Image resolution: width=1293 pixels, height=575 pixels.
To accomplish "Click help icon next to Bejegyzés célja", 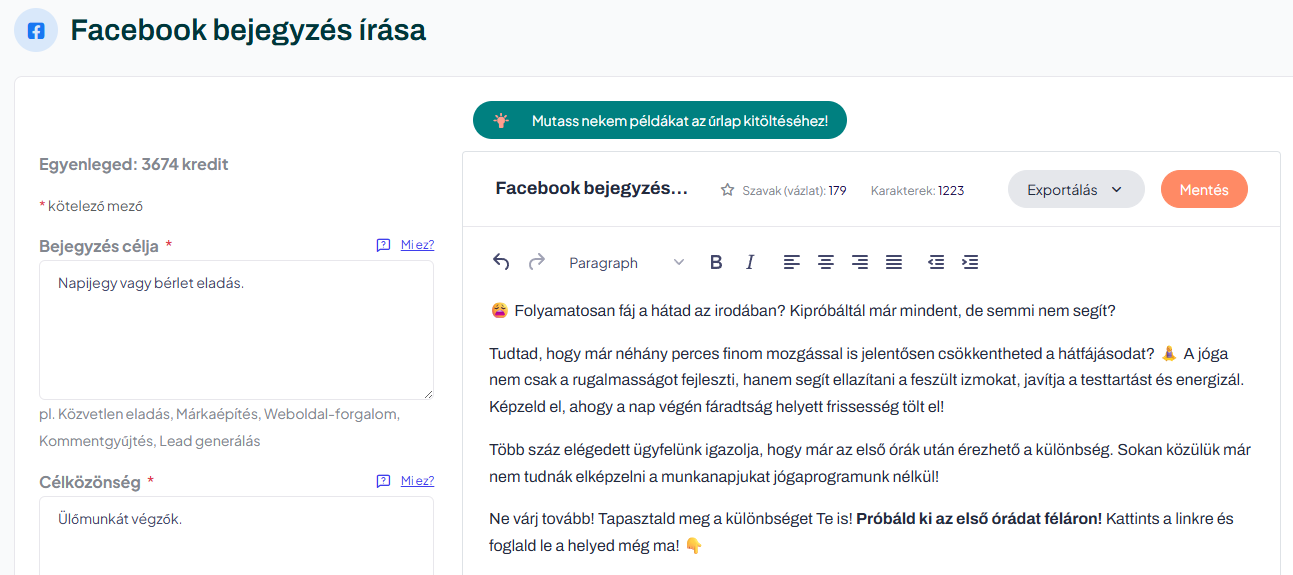I will tap(383, 245).
